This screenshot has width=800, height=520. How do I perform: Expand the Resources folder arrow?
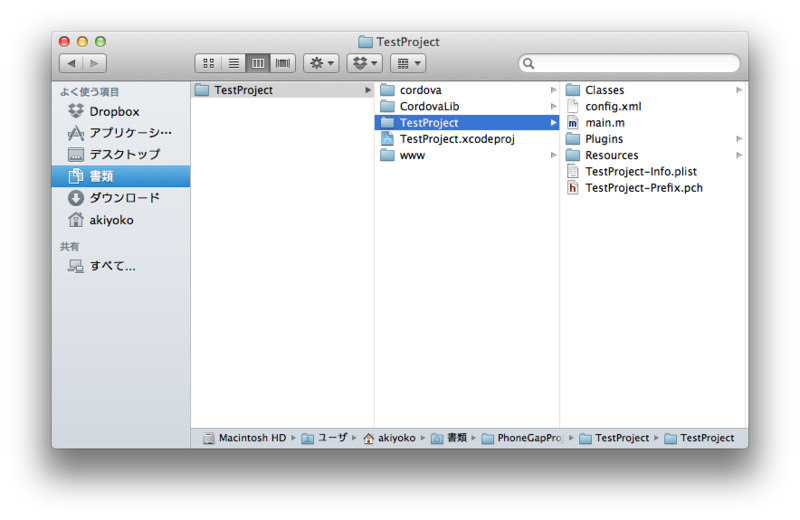point(739,155)
